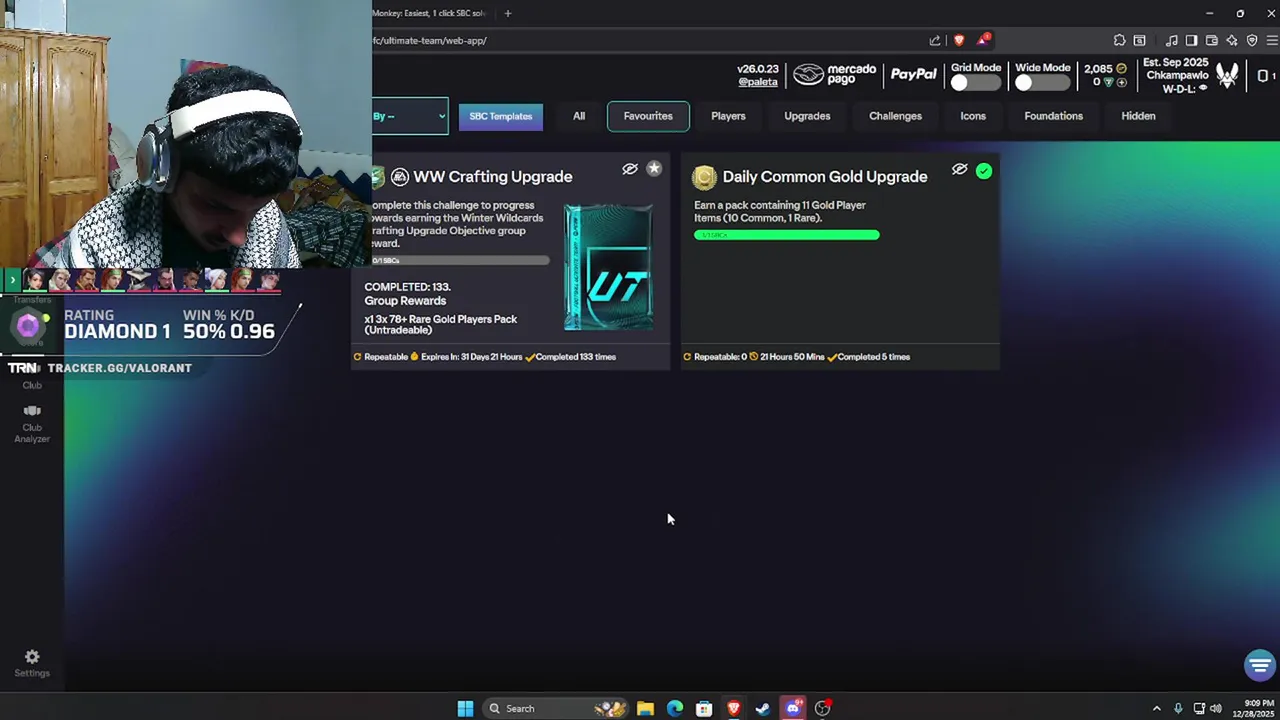Screen dimensions: 1280x720
Task: Open the blue chat widget button
Action: [x=1259, y=665]
